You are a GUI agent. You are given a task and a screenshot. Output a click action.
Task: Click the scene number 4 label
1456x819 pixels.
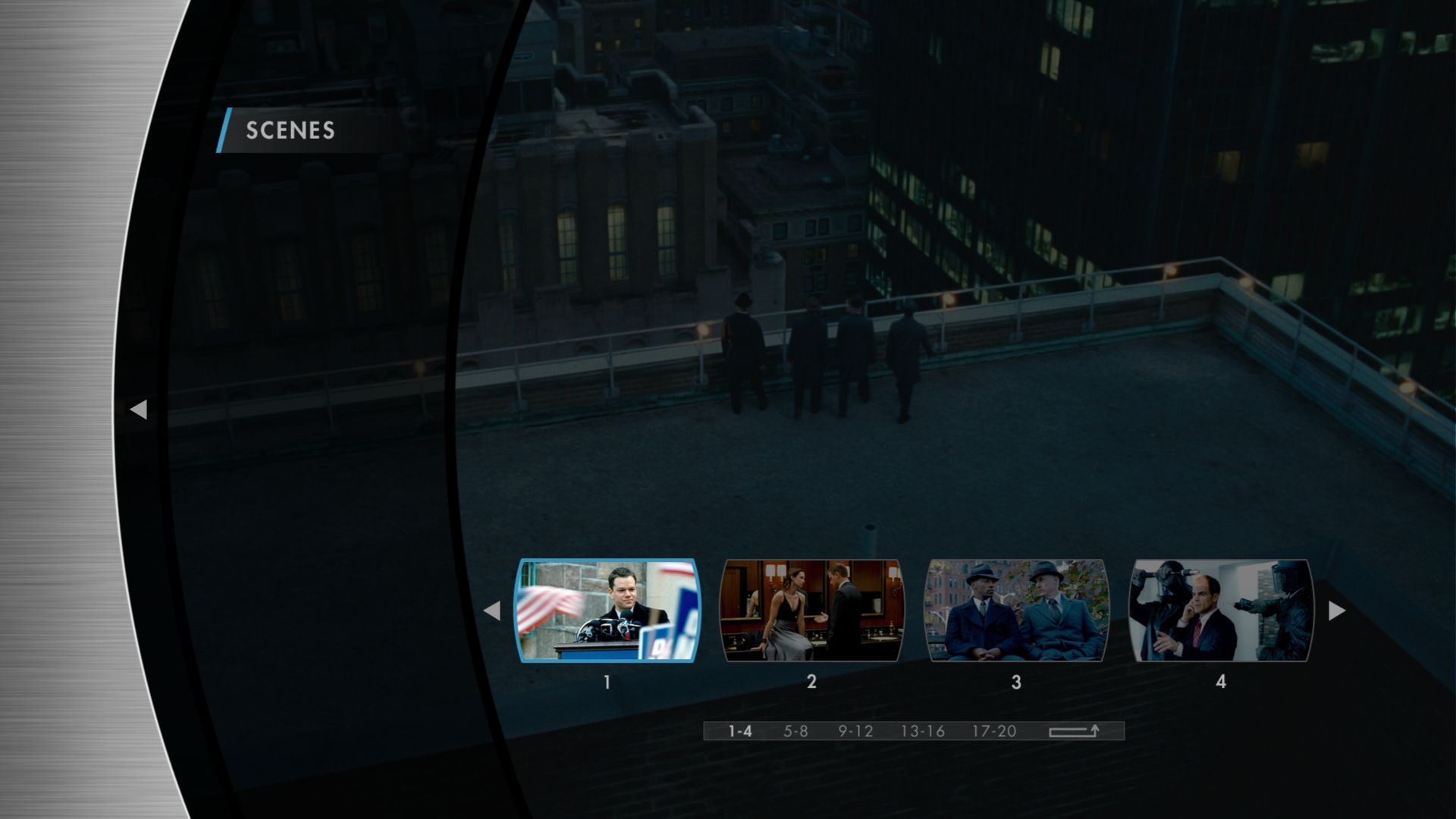1221,682
